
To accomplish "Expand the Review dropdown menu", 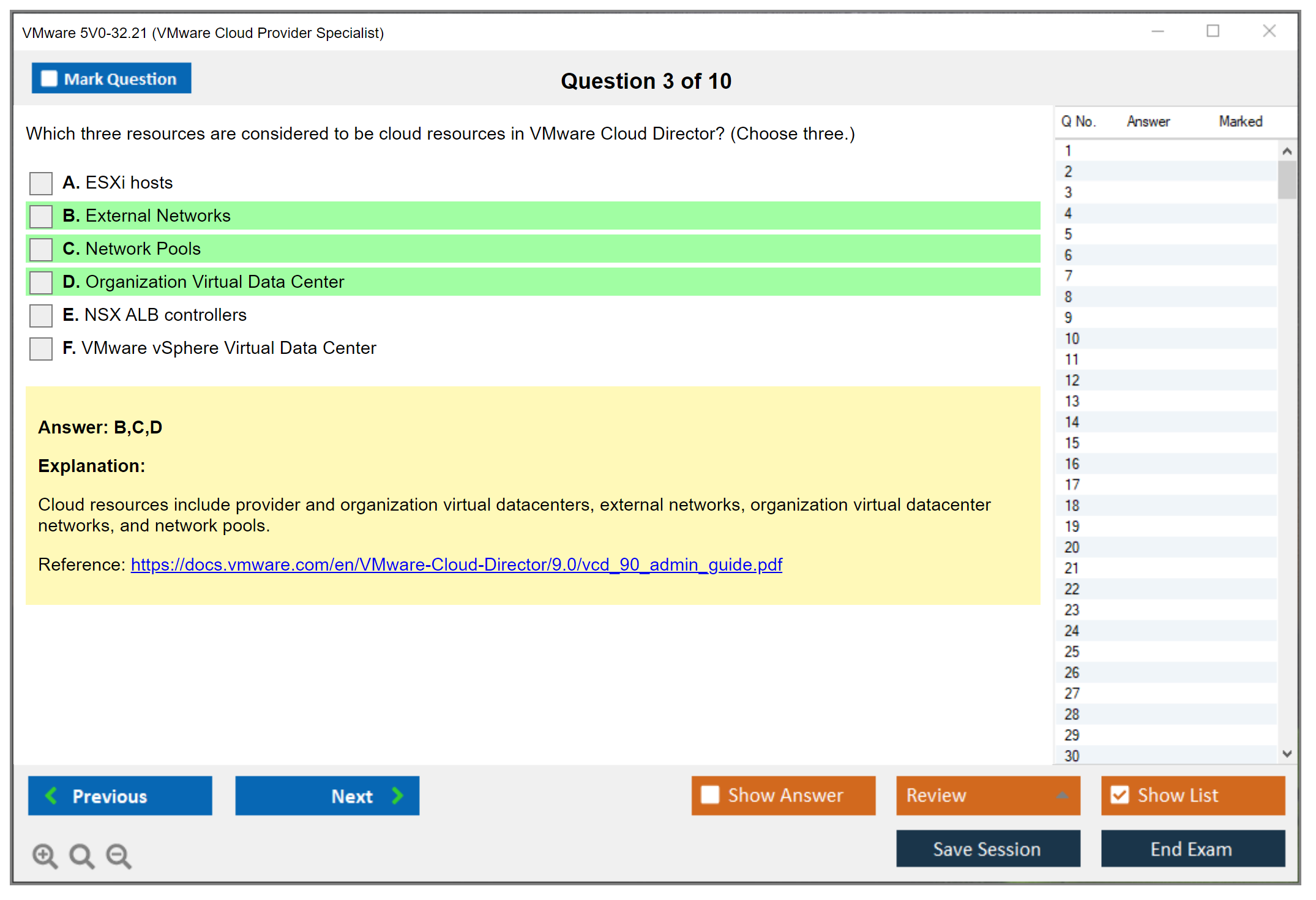I will point(1062,795).
